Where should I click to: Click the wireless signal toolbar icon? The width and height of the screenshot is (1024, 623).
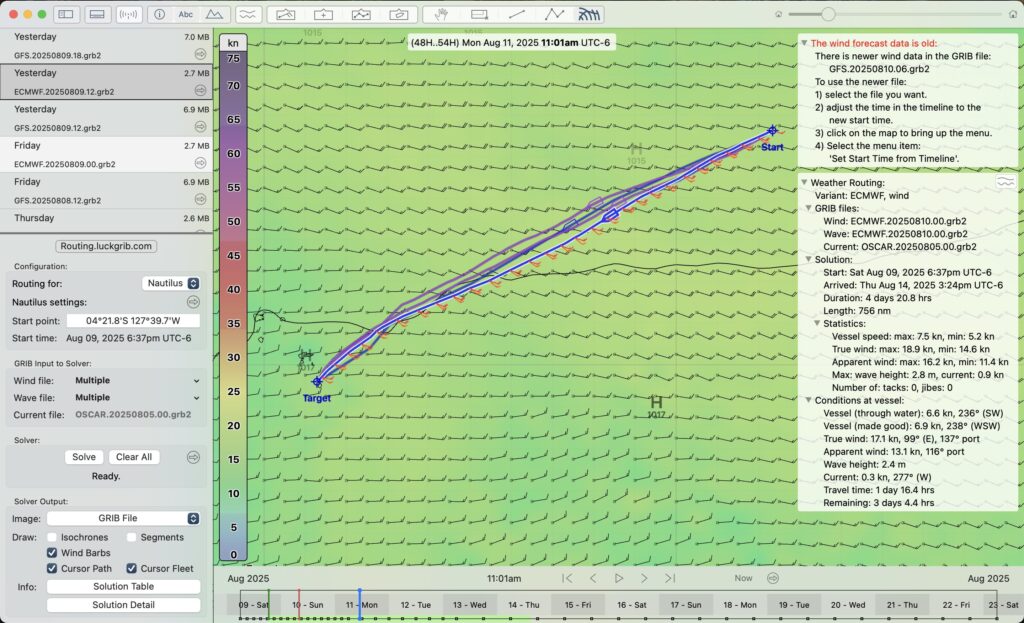[x=128, y=15]
